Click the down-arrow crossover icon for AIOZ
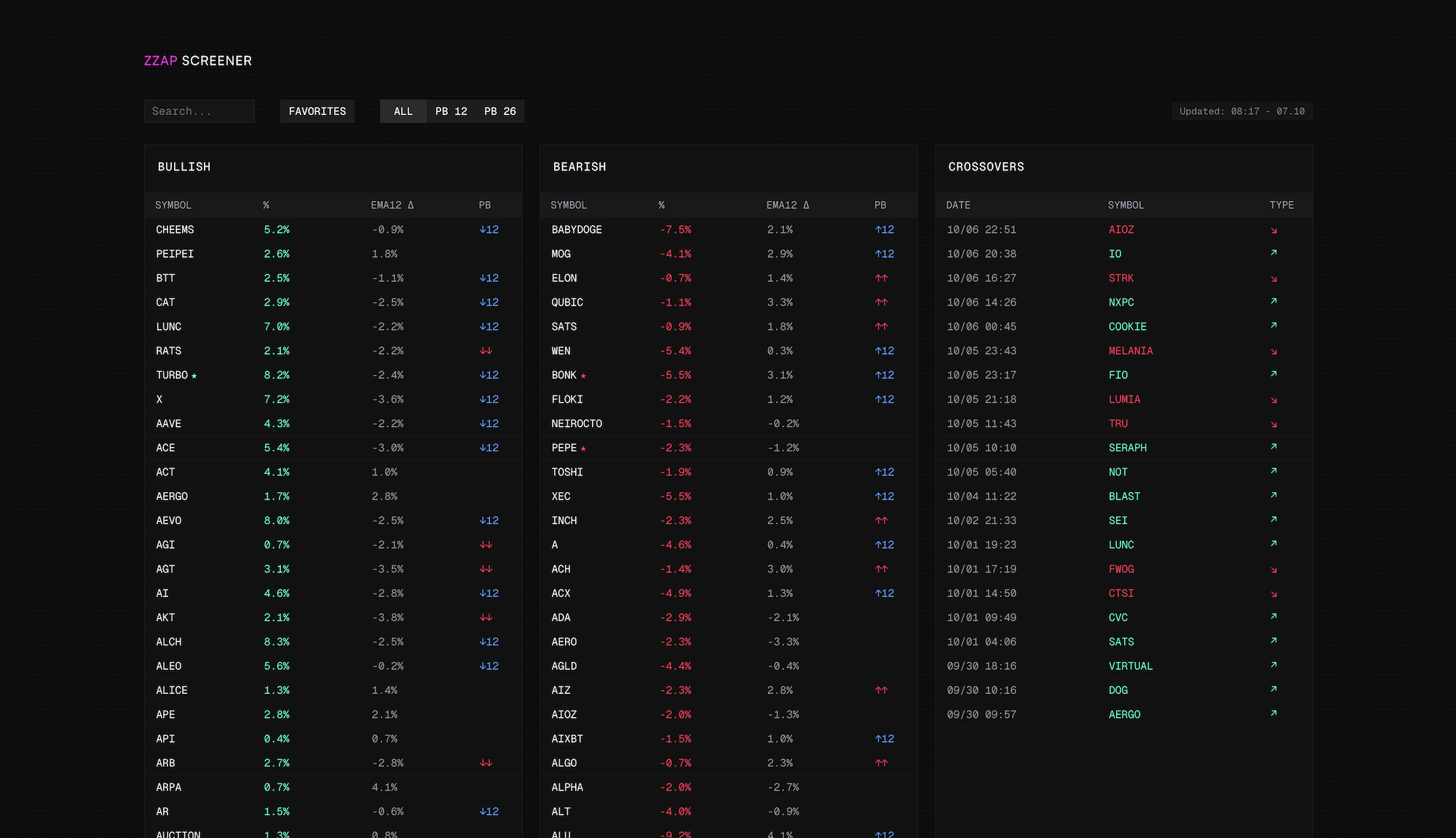Image resolution: width=1456 pixels, height=838 pixels. coord(1273,230)
